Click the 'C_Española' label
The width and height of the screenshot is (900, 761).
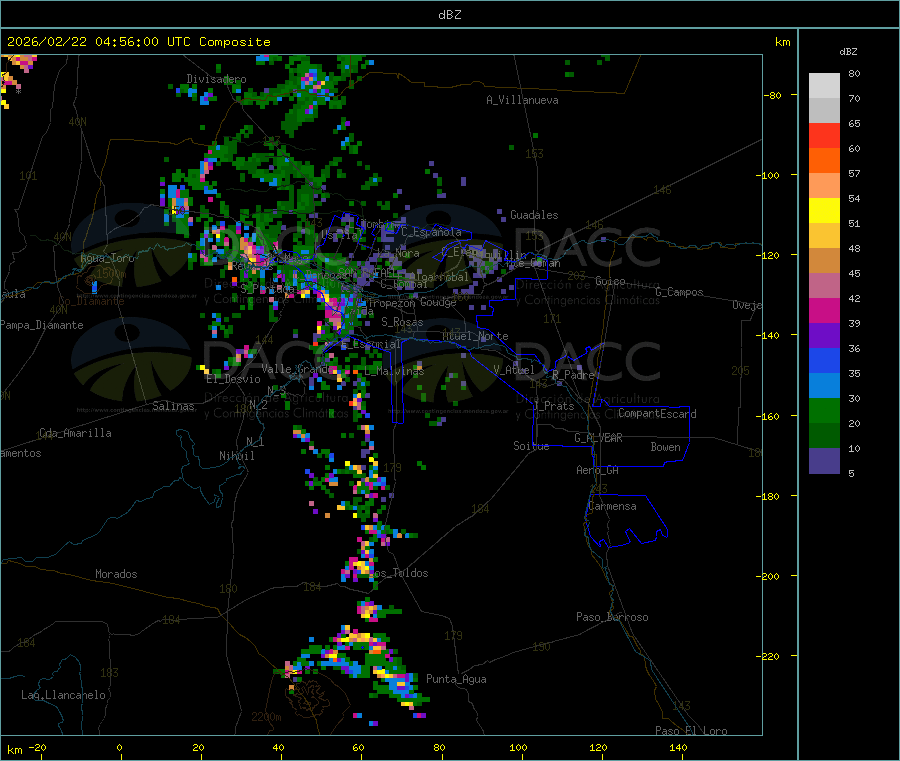[431, 232]
